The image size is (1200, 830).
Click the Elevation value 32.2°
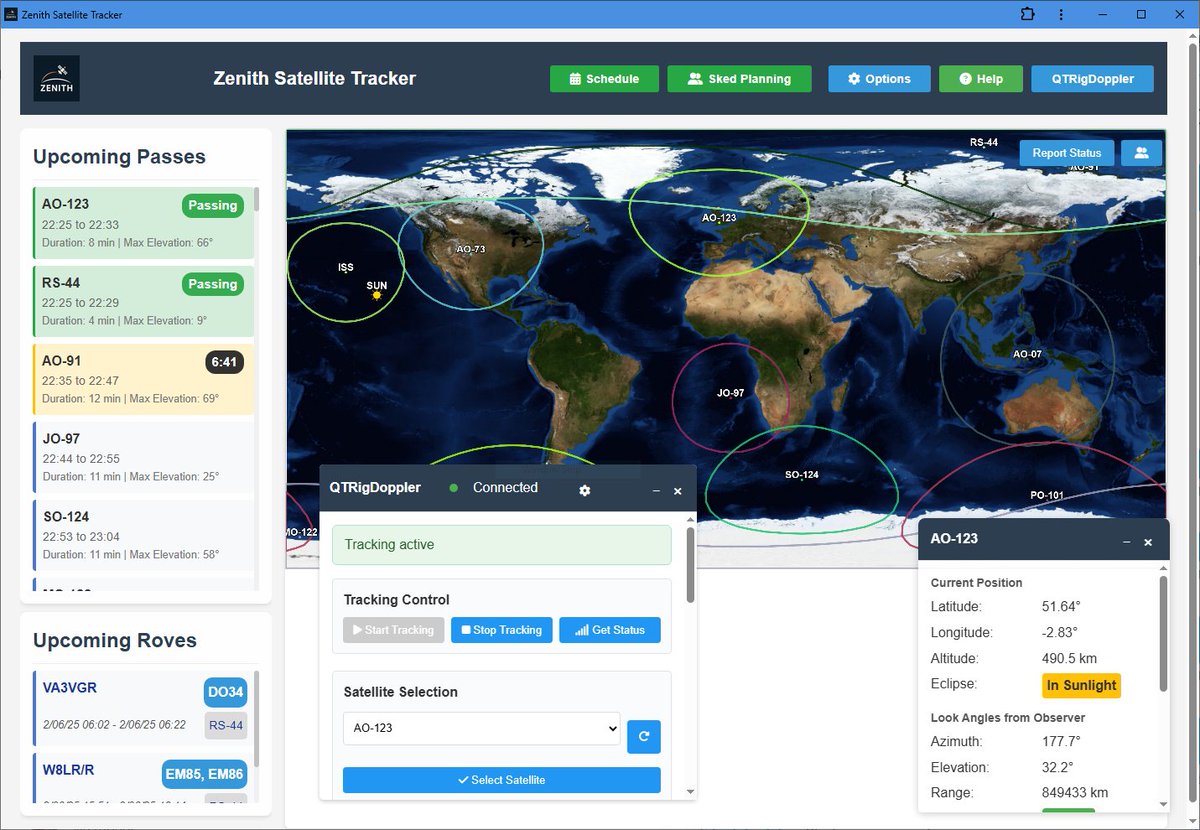pos(1057,768)
